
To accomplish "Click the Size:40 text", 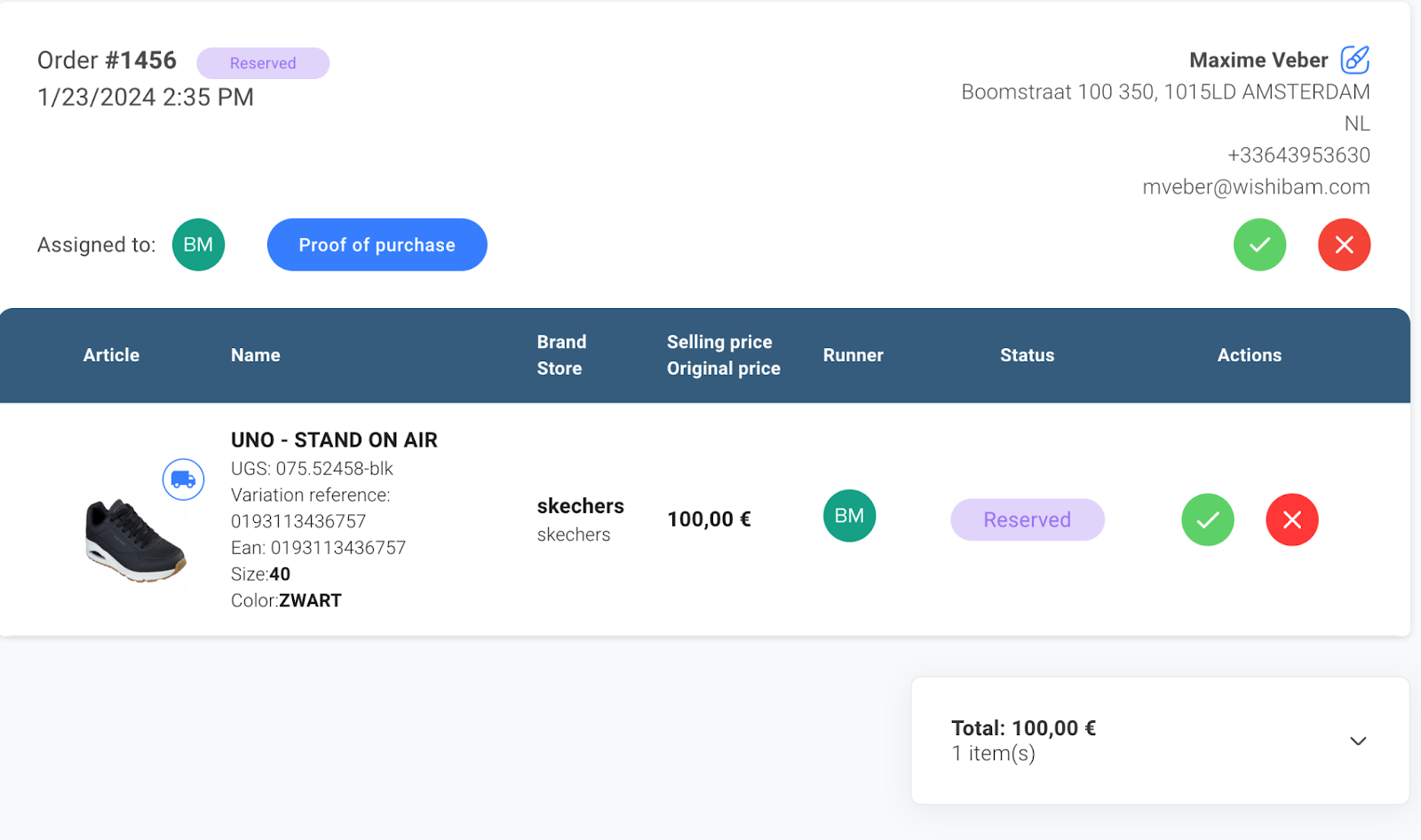I will pos(260,575).
